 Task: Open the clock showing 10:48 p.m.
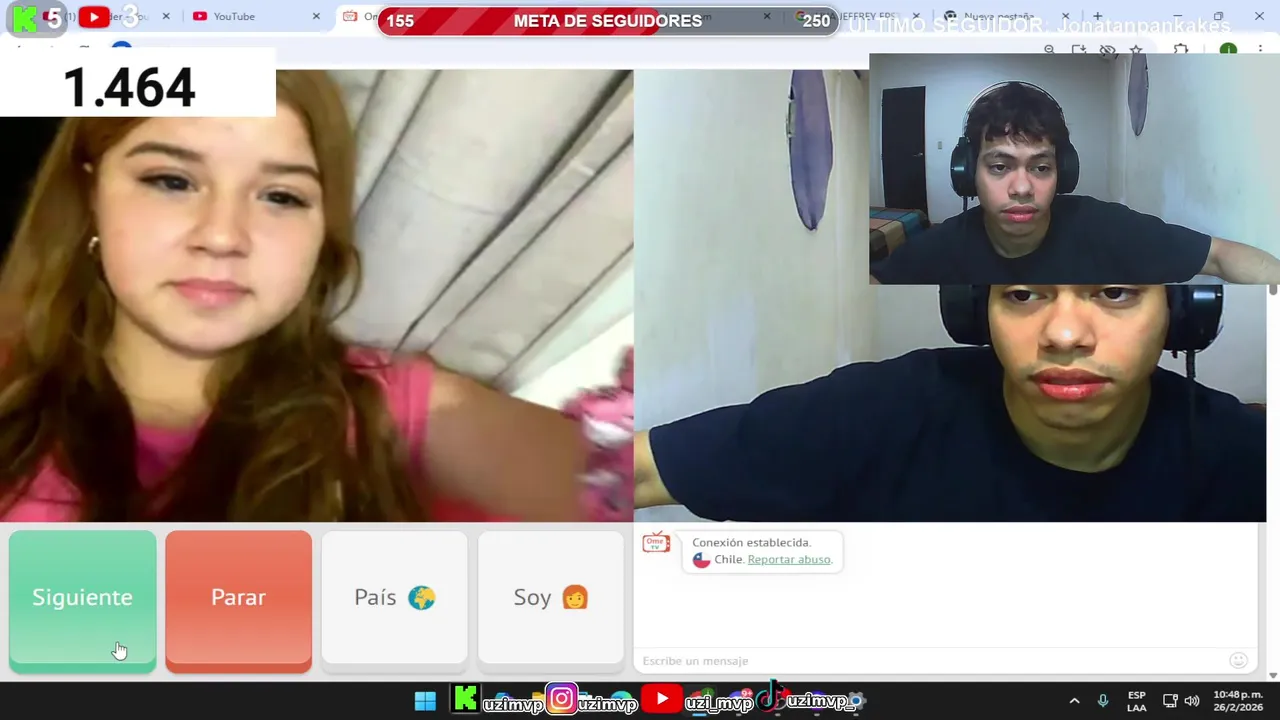[x=1238, y=701]
